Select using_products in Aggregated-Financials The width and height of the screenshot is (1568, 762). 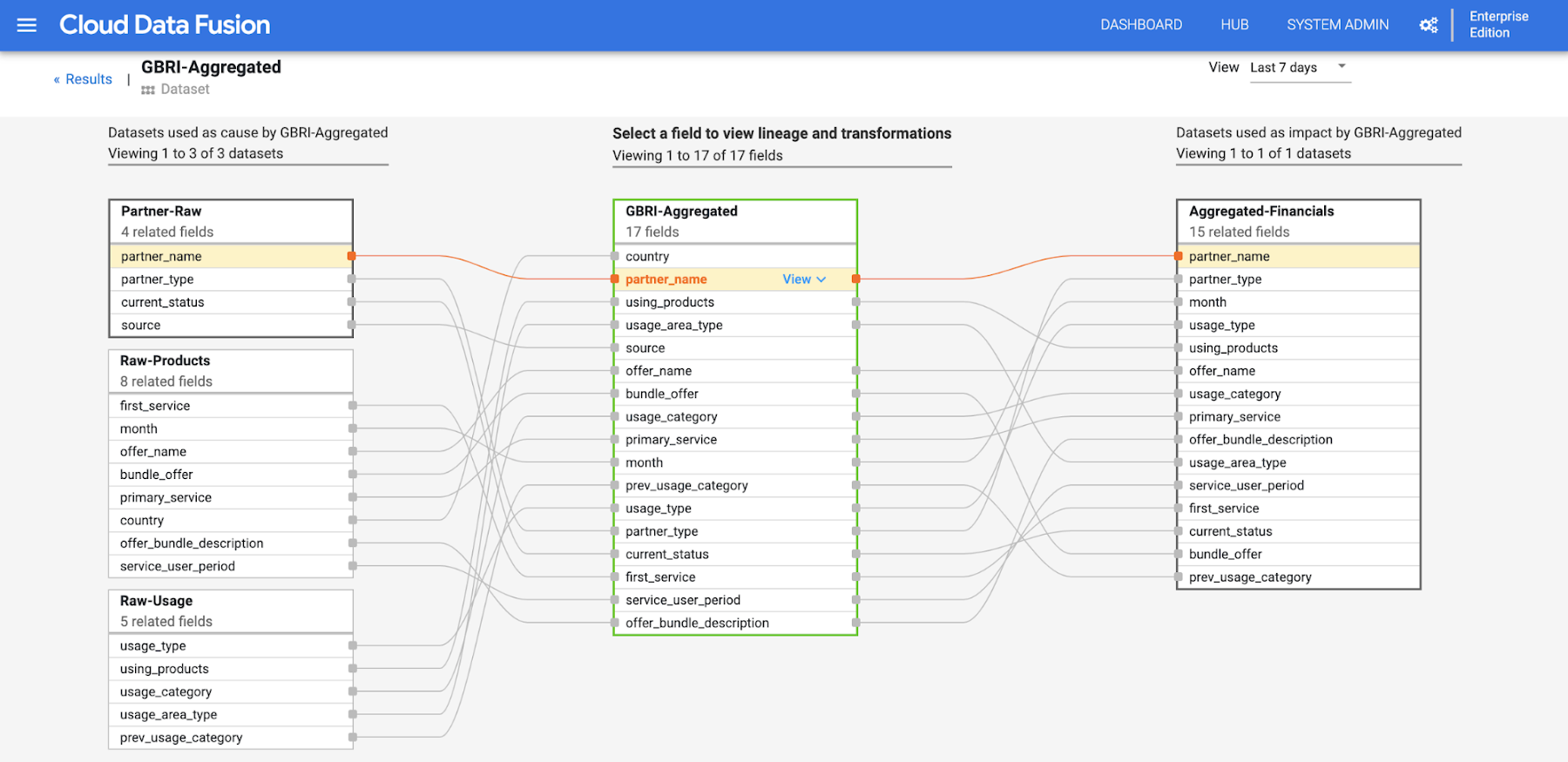[1299, 348]
